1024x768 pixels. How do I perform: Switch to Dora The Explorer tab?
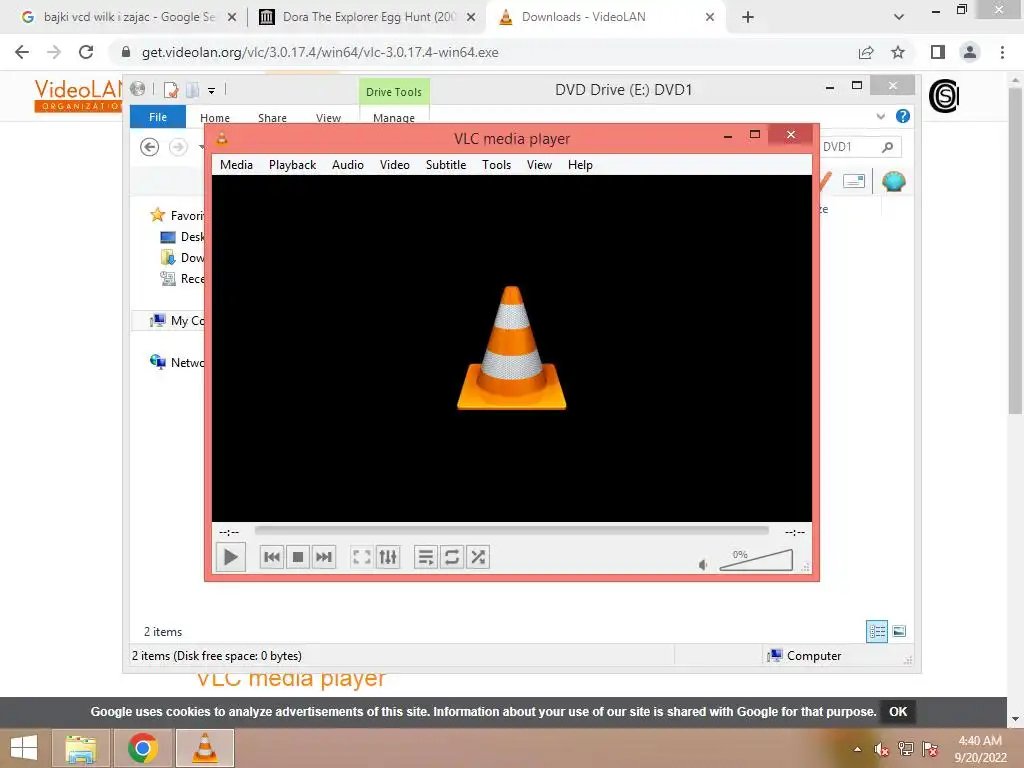368,17
